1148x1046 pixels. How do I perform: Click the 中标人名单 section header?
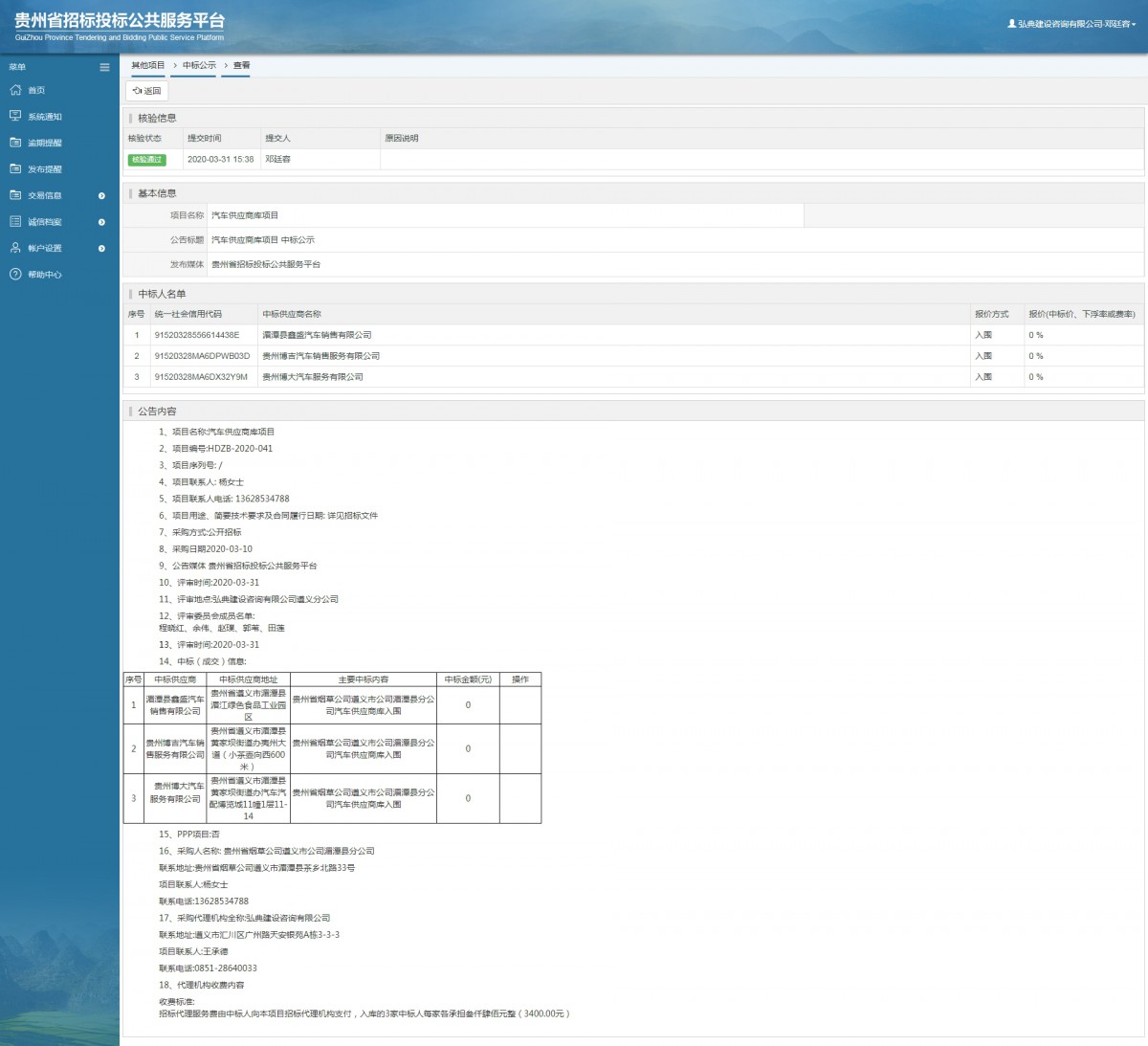162,294
